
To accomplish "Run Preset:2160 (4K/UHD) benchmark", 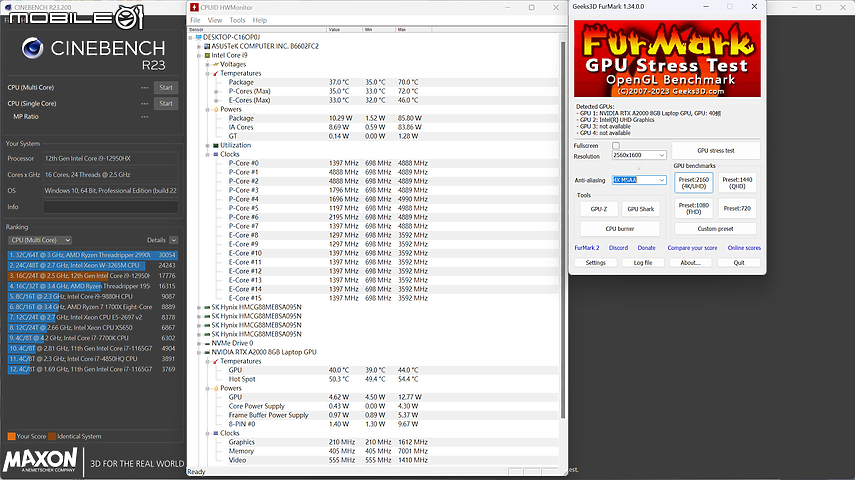I will tap(694, 183).
